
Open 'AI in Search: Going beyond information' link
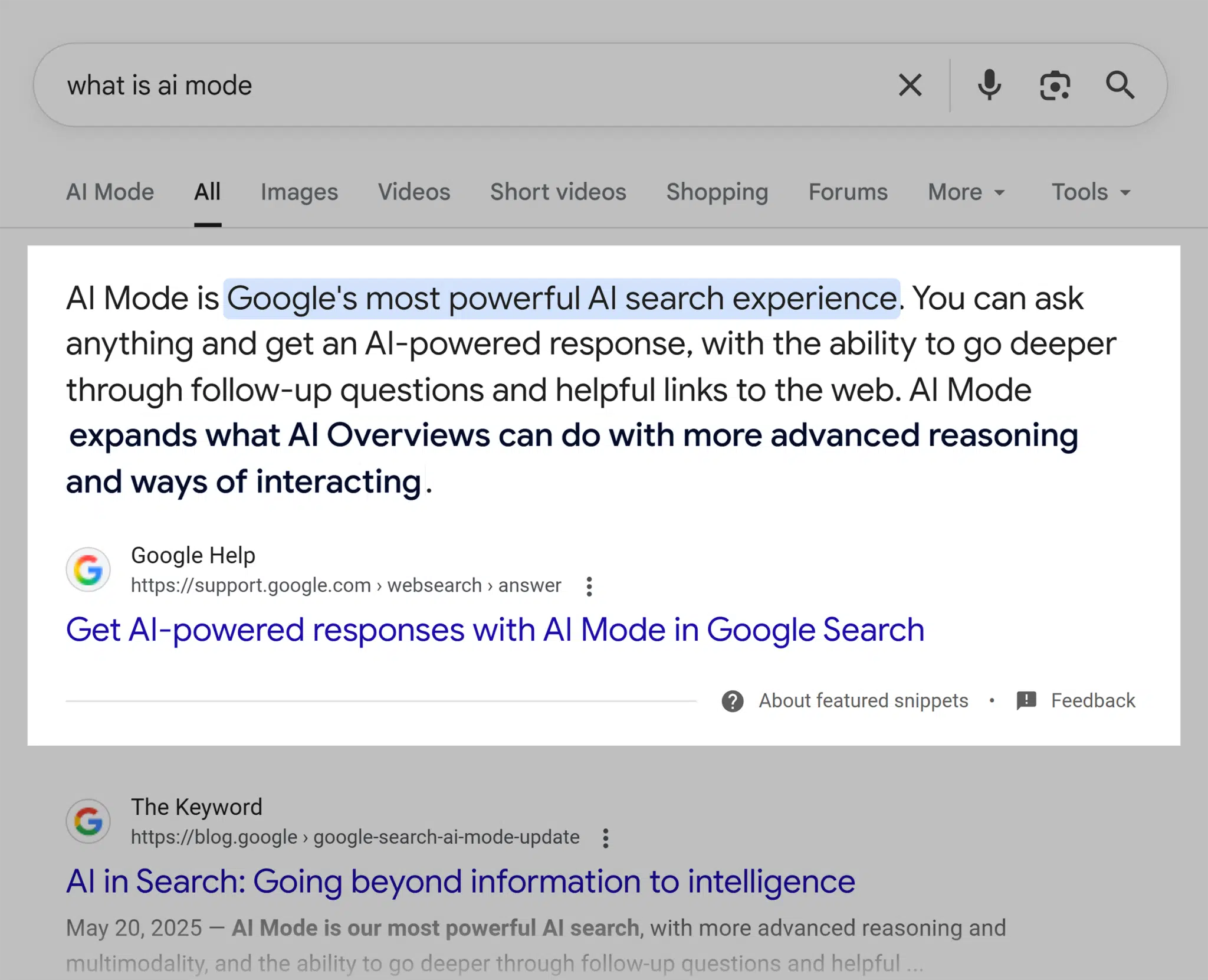tap(460, 882)
